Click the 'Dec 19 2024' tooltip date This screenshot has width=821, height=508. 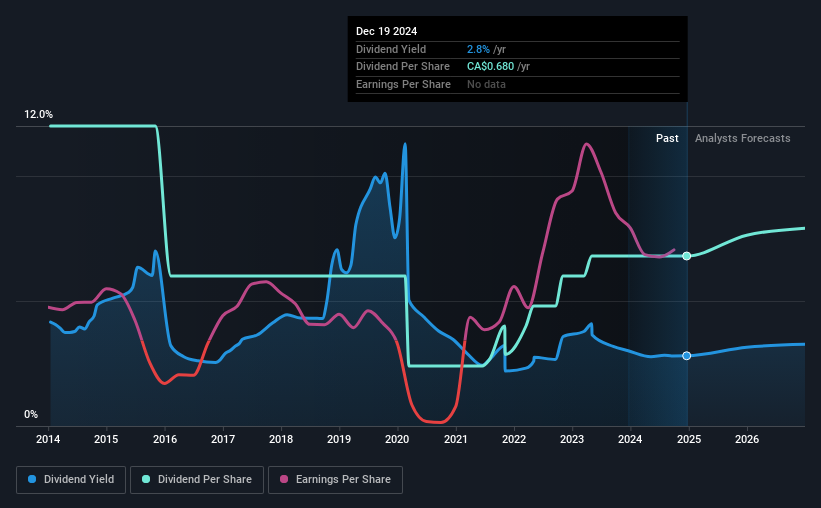point(386,31)
